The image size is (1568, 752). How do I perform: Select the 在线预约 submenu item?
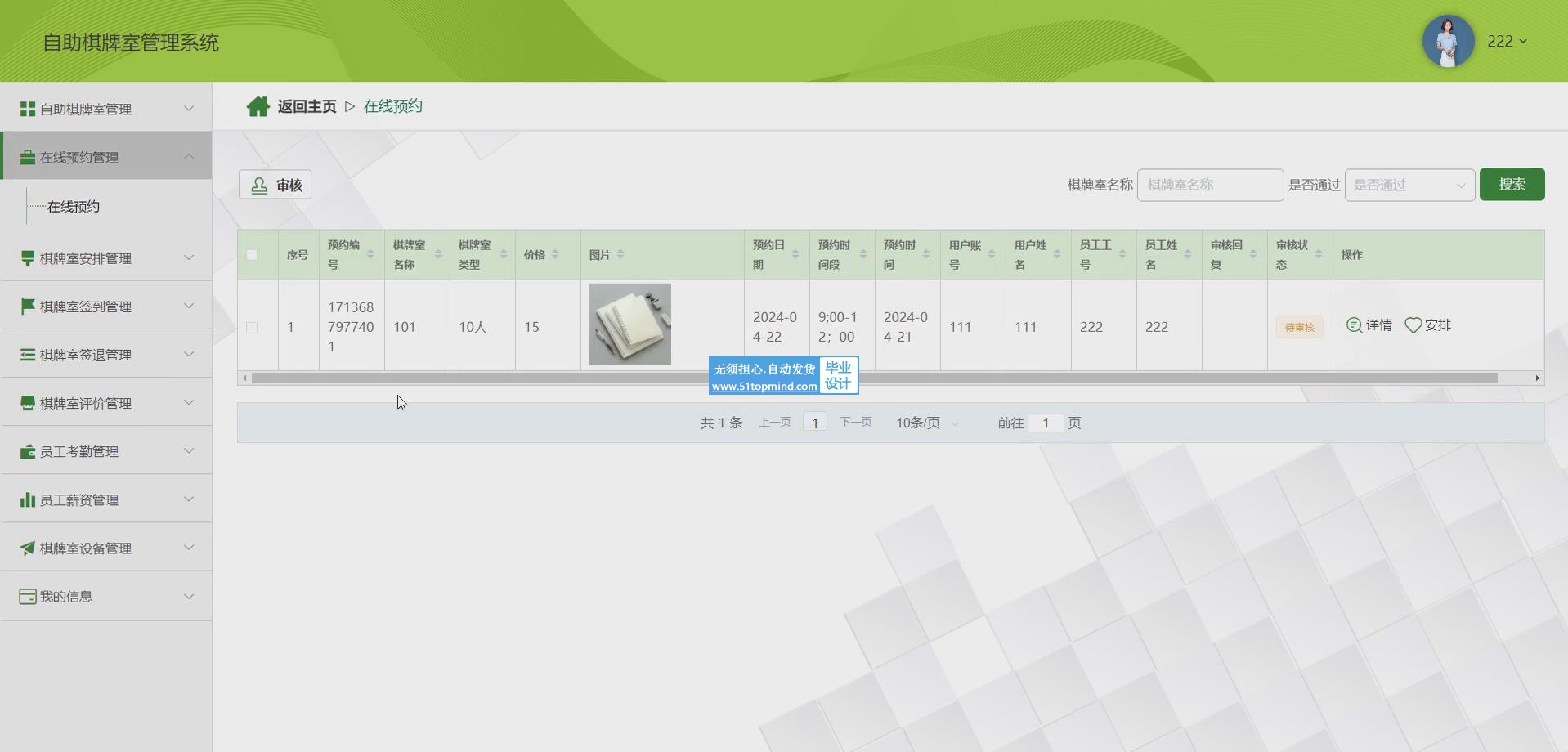click(x=74, y=207)
